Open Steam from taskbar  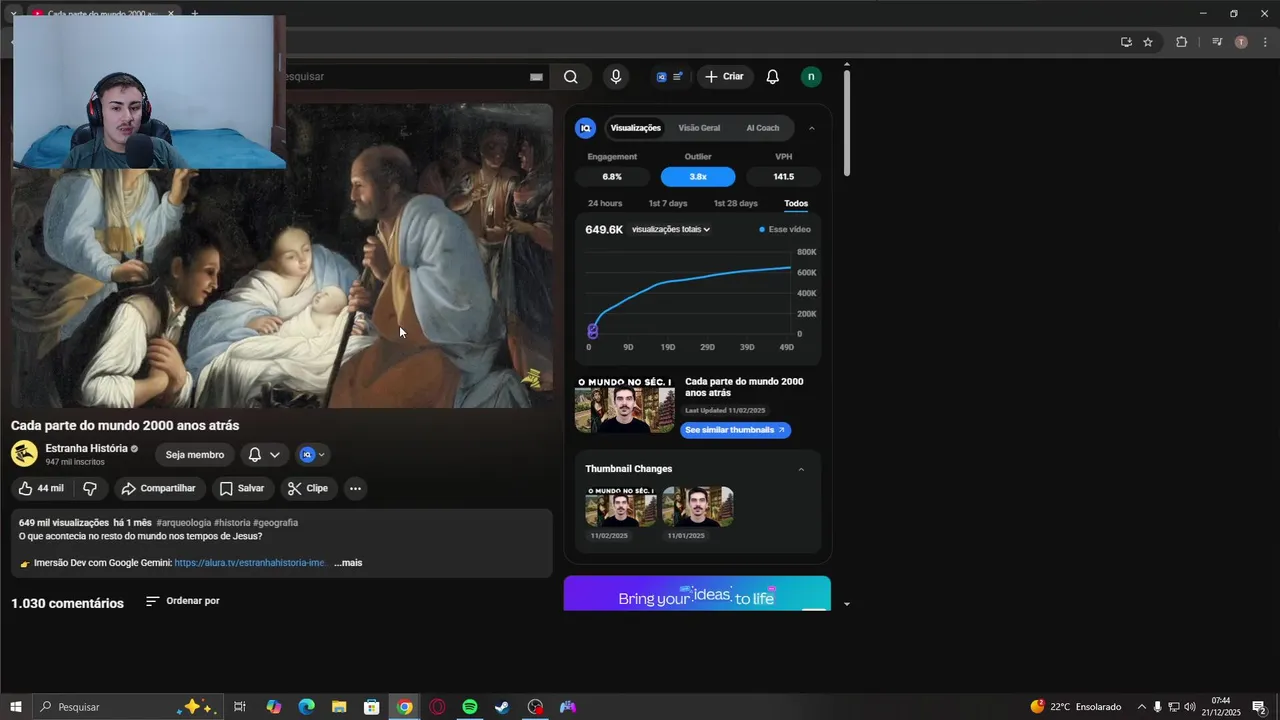pos(502,707)
